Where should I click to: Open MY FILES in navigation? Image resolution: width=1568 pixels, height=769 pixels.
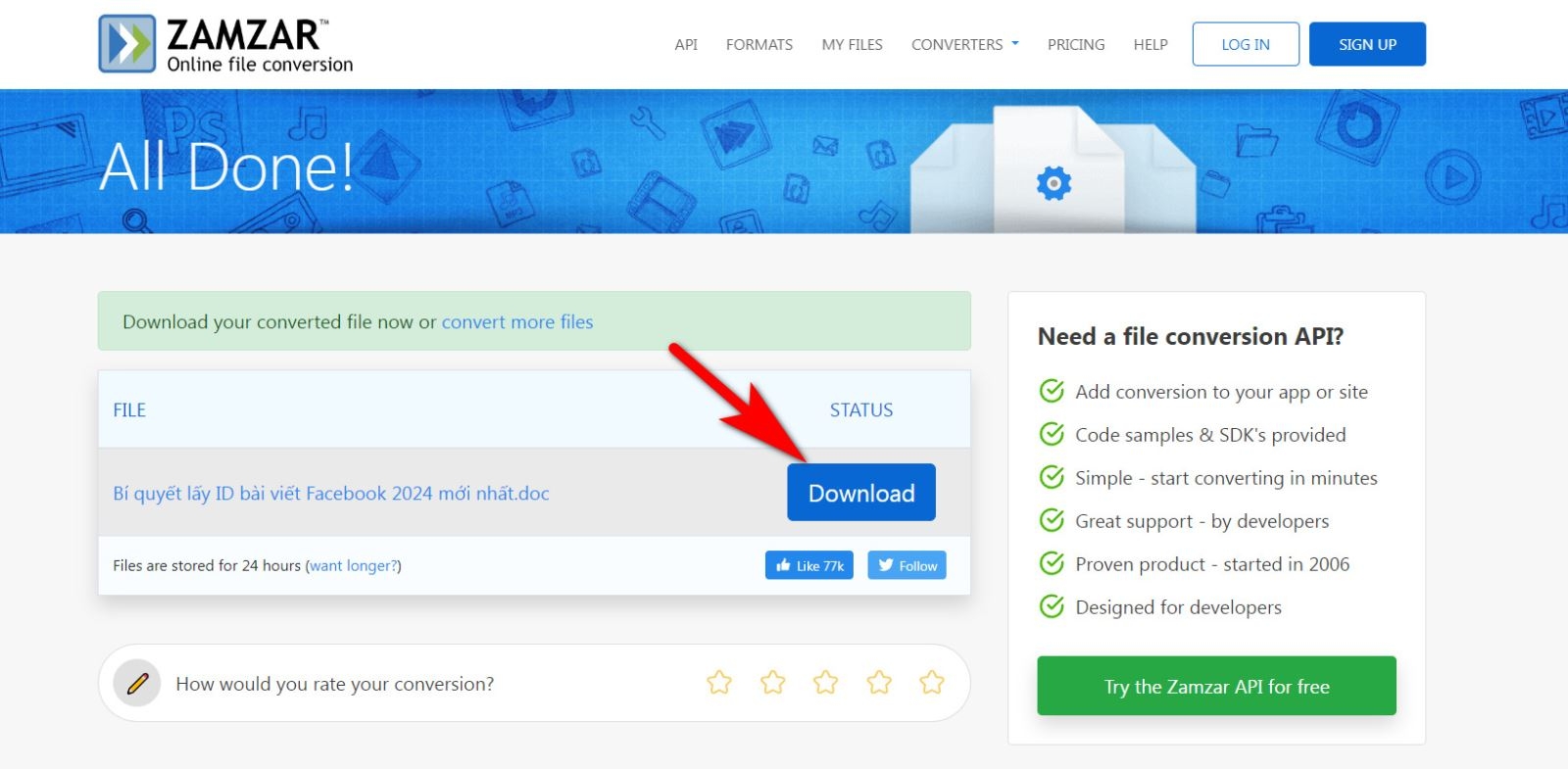point(853,44)
